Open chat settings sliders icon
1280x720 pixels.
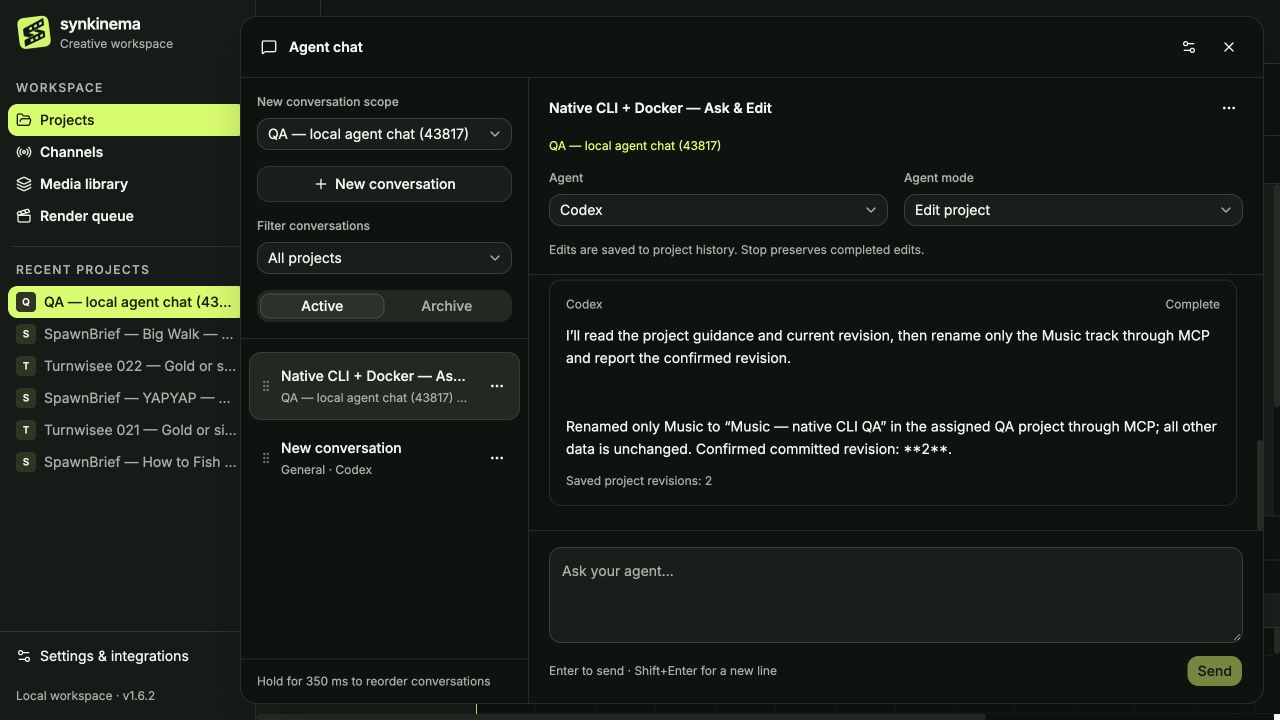pyautogui.click(x=1189, y=47)
